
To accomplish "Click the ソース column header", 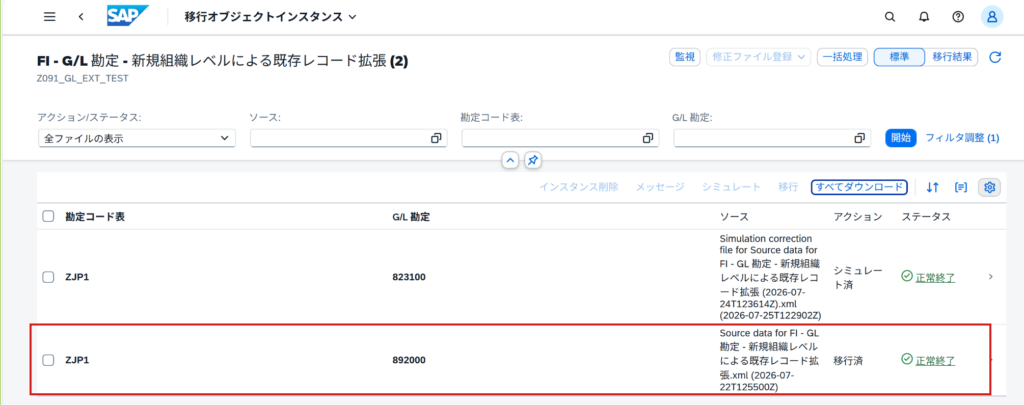I will tap(734, 216).
